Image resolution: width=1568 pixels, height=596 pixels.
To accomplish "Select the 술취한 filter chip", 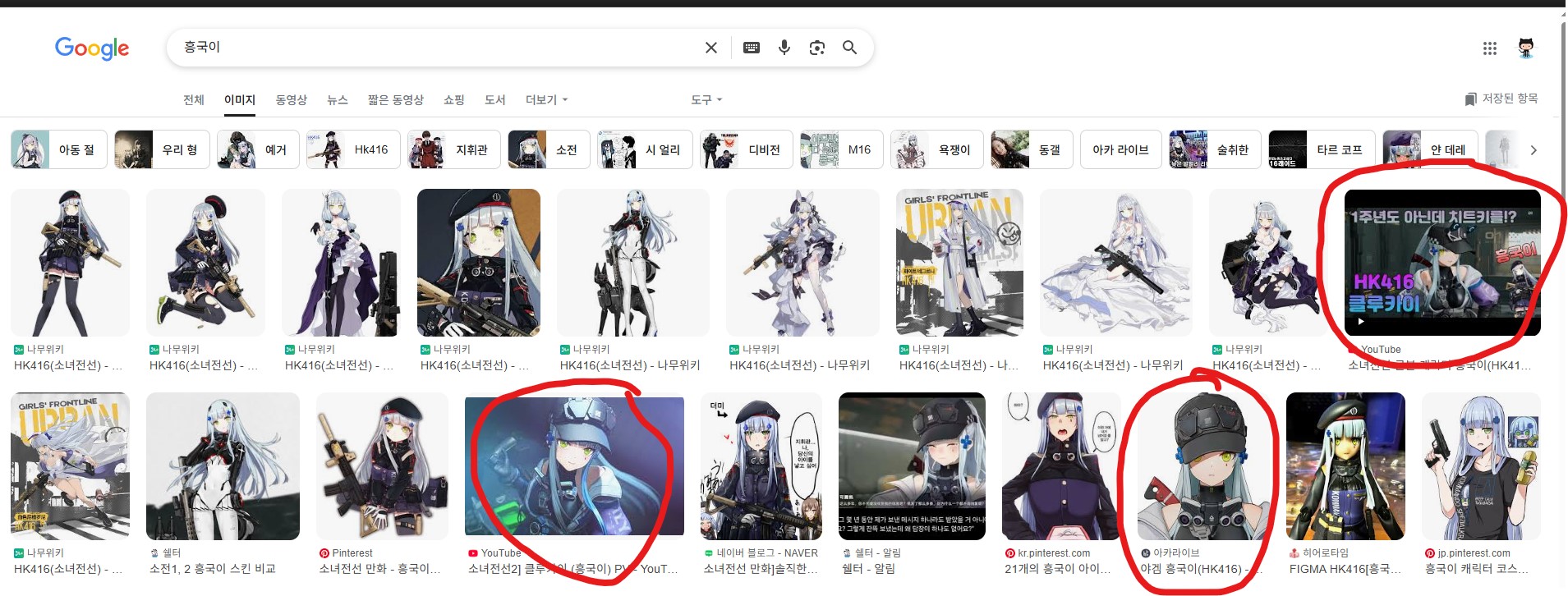I will [x=1215, y=149].
